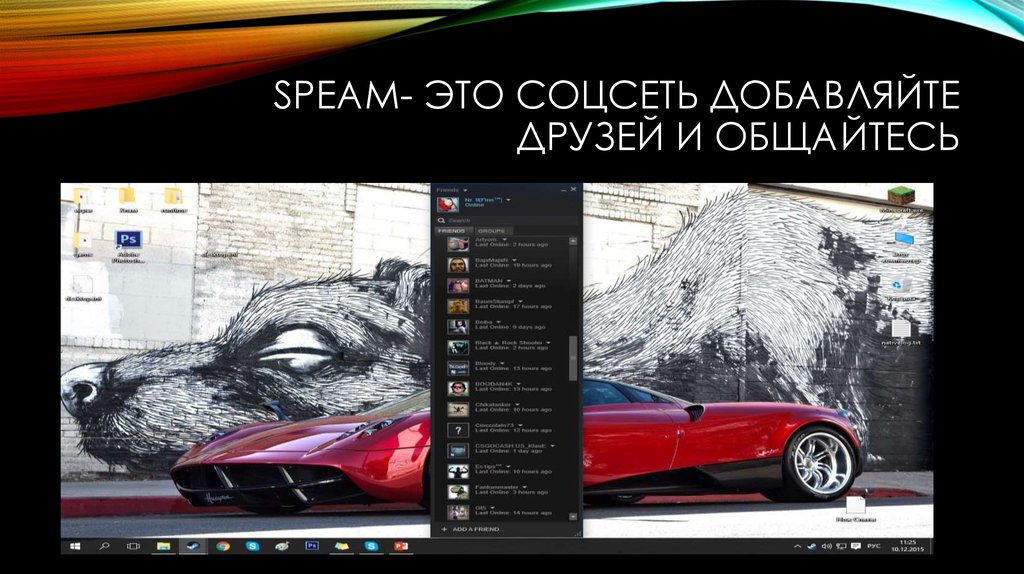Click the 'Last Online: 2 days ago' text
The width and height of the screenshot is (1024, 574).
(x=510, y=286)
